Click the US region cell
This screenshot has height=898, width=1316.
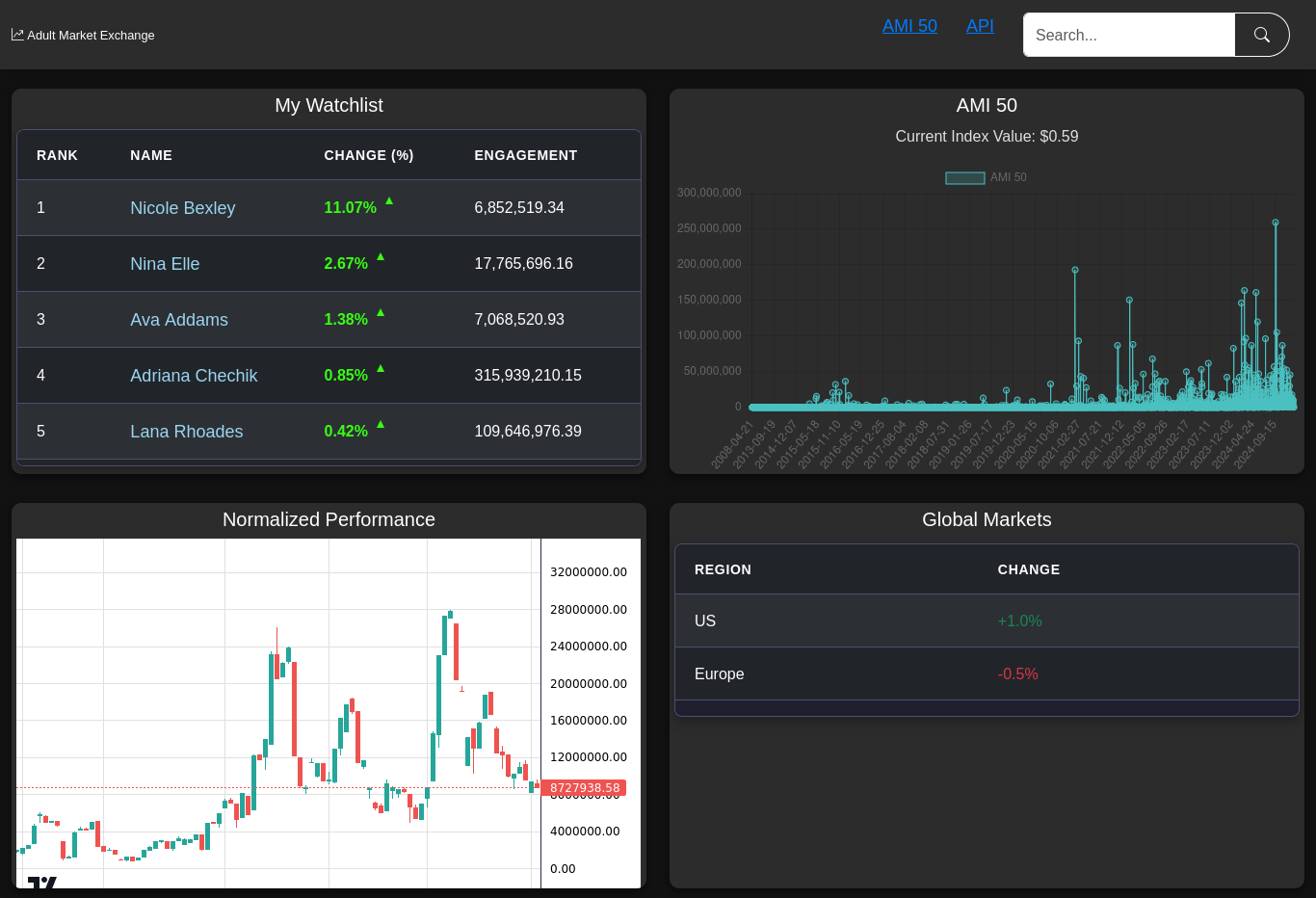705,621
